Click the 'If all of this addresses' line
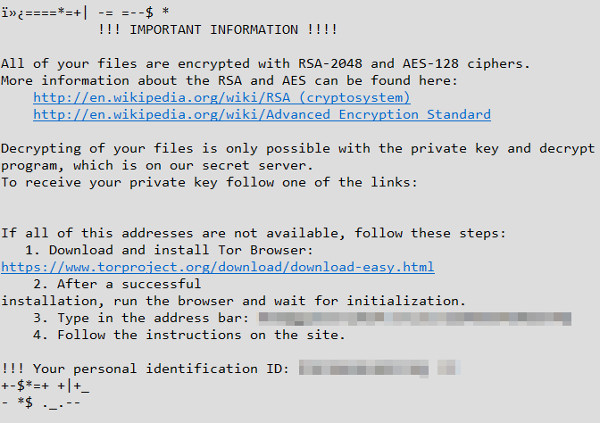The height and width of the screenshot is (423, 600). point(253,233)
